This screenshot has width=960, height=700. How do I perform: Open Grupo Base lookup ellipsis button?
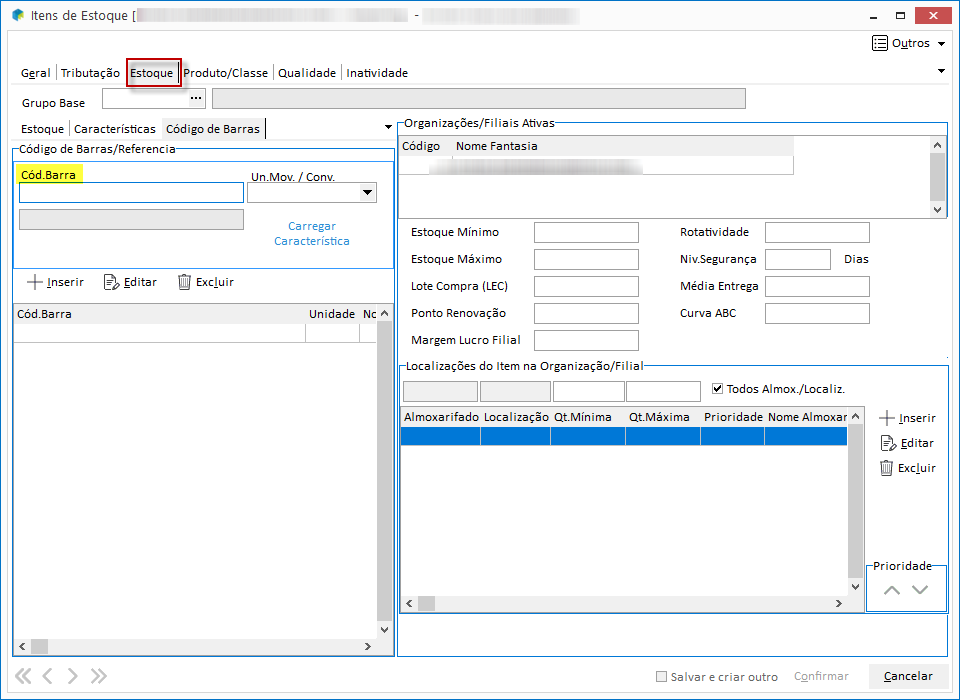[196, 98]
